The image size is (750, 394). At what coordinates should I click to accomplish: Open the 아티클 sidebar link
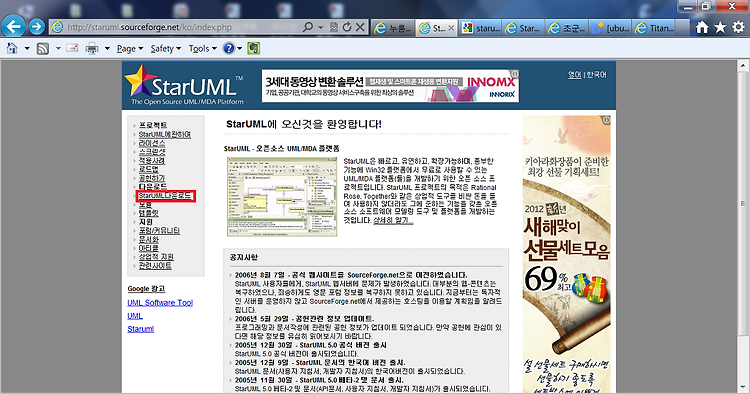coord(148,248)
